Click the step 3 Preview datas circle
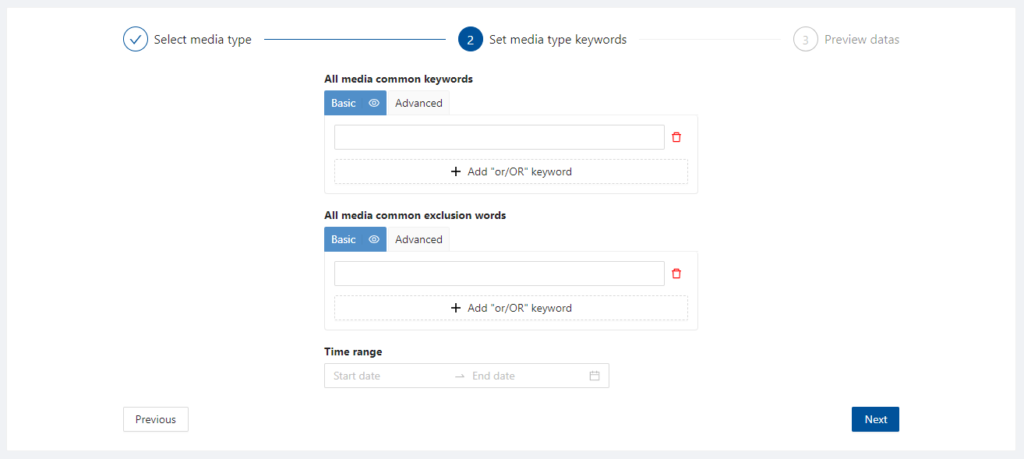This screenshot has width=1024, height=459. tap(805, 39)
